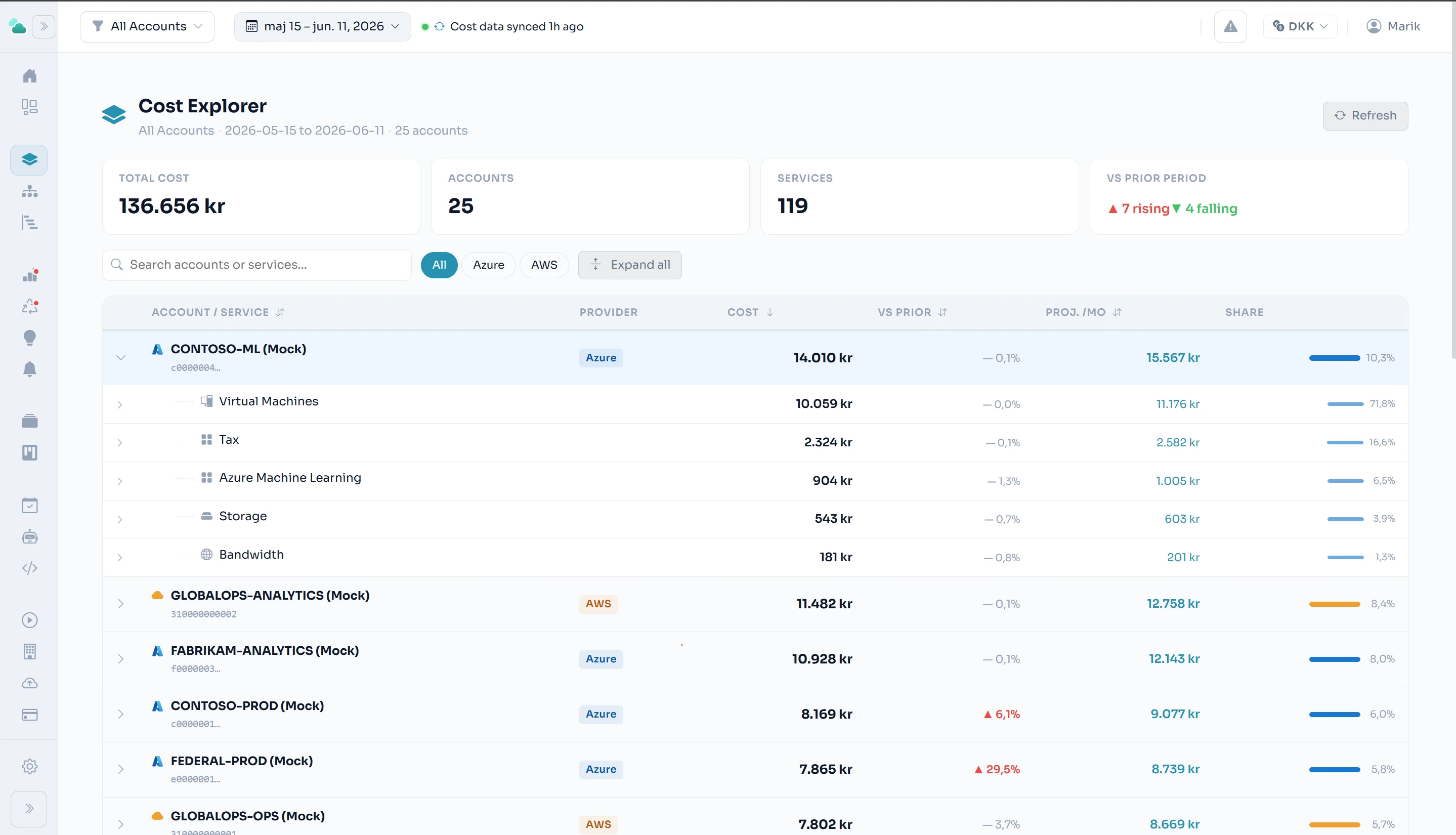Open the dashboard layout icon in sidebar
The image size is (1456, 835).
pos(29,107)
